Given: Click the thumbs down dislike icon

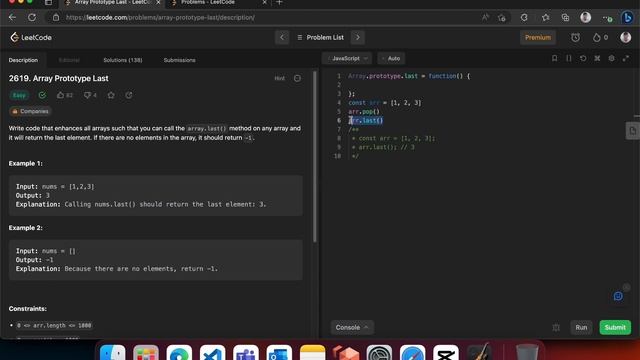Looking at the screenshot, I should [x=87, y=95].
